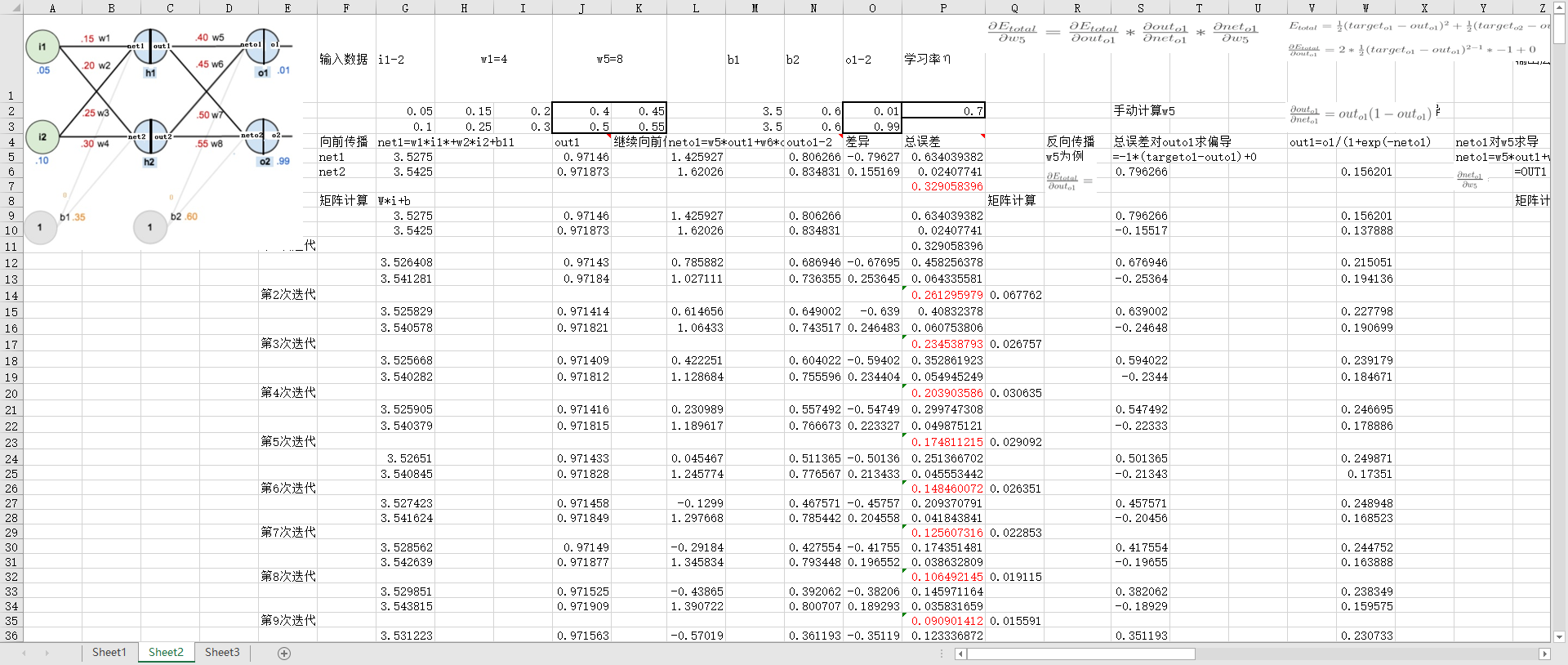Click the 第8次迭代 label
The width and height of the screenshot is (1568, 665).
pos(287,576)
